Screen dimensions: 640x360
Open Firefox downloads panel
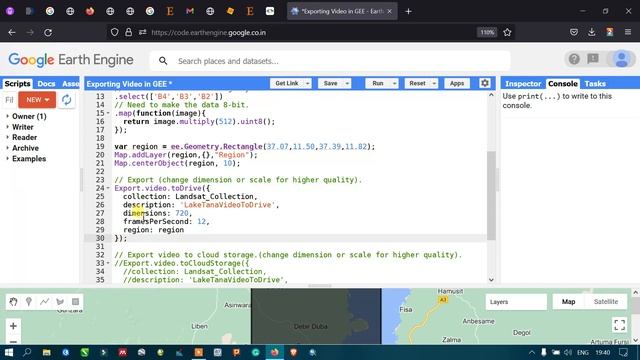(x=592, y=32)
